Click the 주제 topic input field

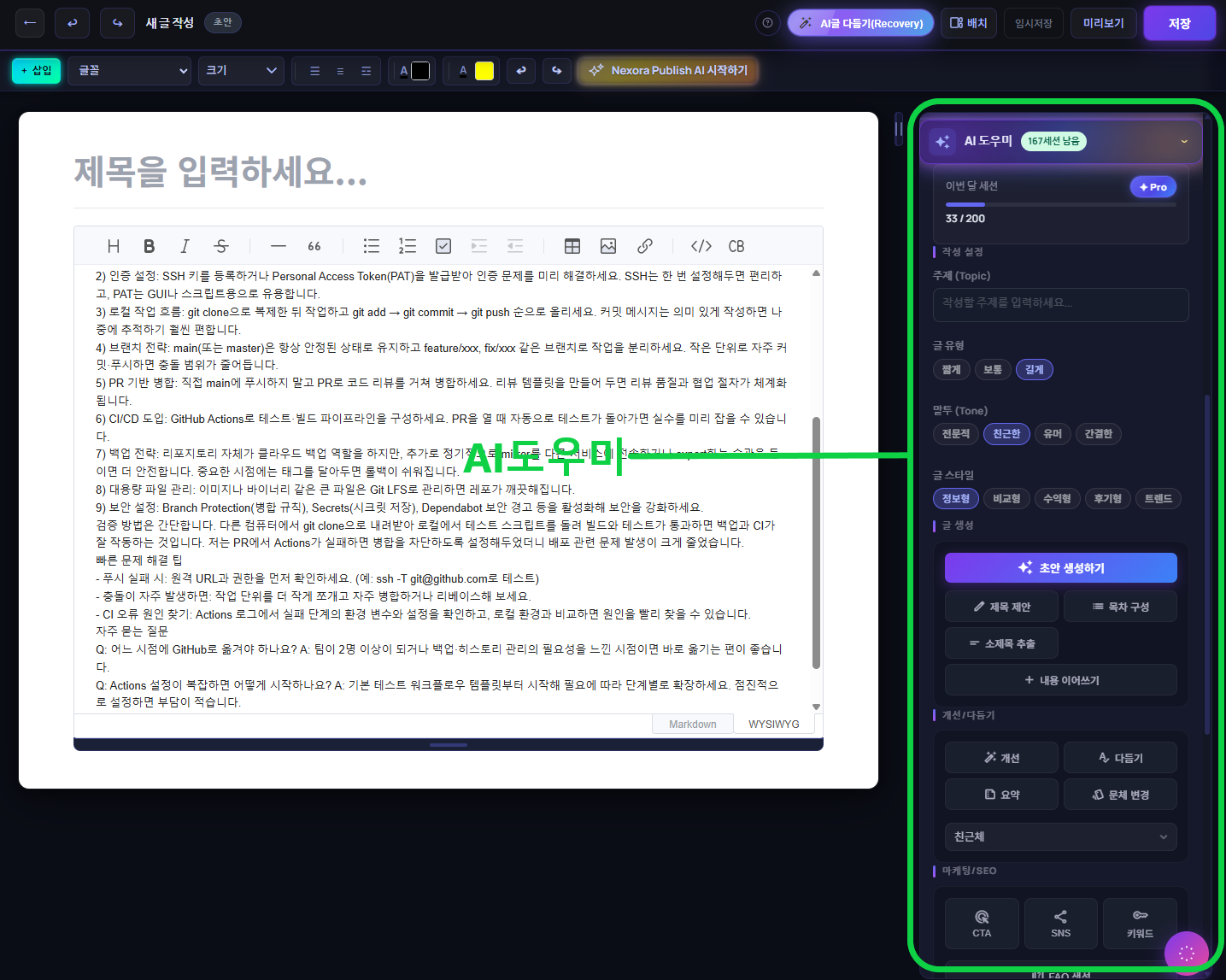(x=1060, y=303)
